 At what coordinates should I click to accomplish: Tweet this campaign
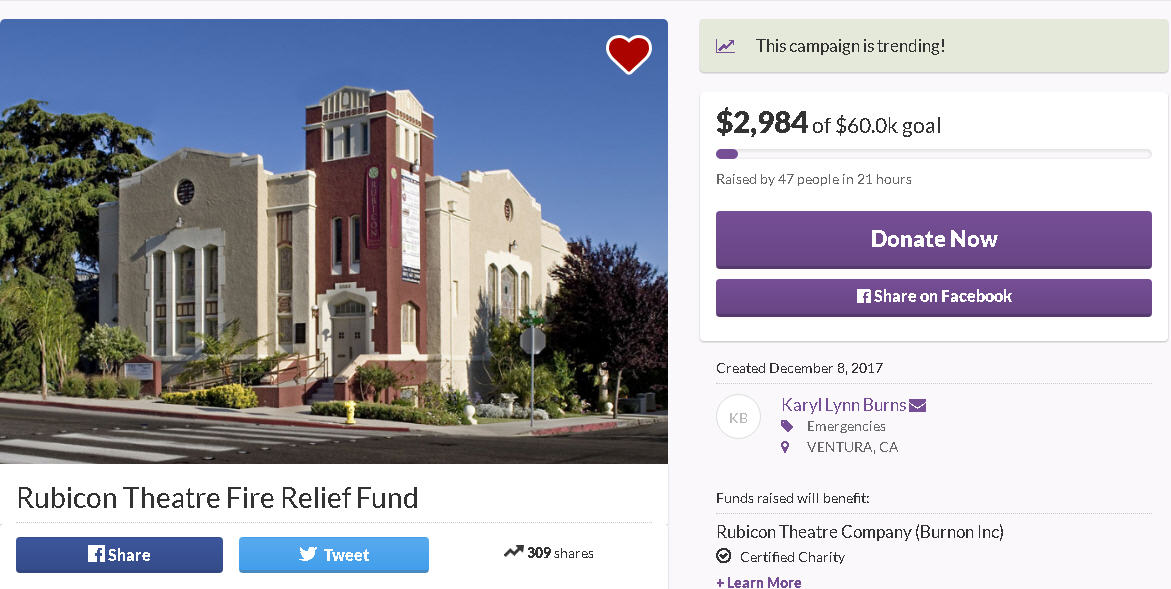[x=334, y=555]
